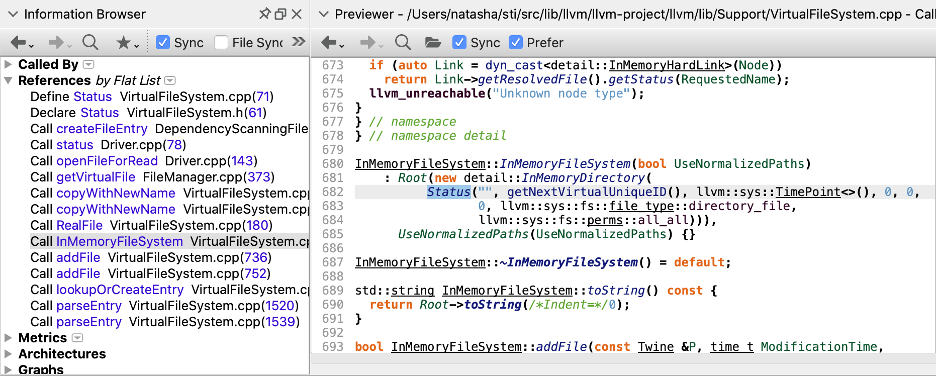The image size is (936, 376).
Task: Select Call parseEntry VirtualFileSystem.cpp(1520) reference
Action: click(164, 306)
